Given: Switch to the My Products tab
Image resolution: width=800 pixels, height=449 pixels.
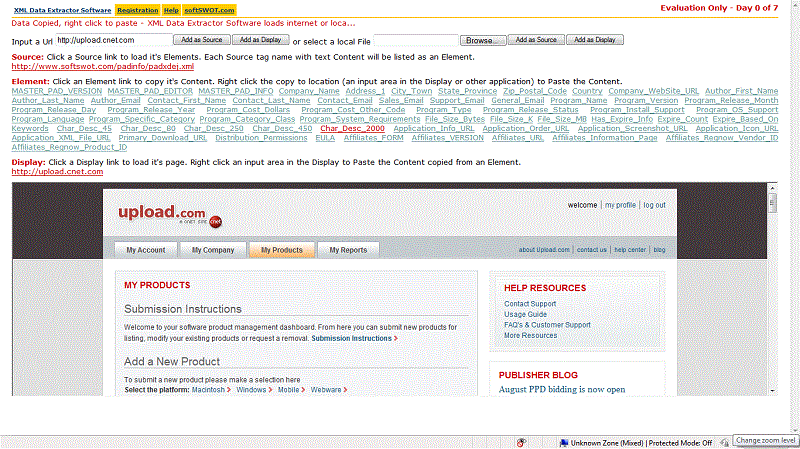Looking at the screenshot, I should pos(282,250).
